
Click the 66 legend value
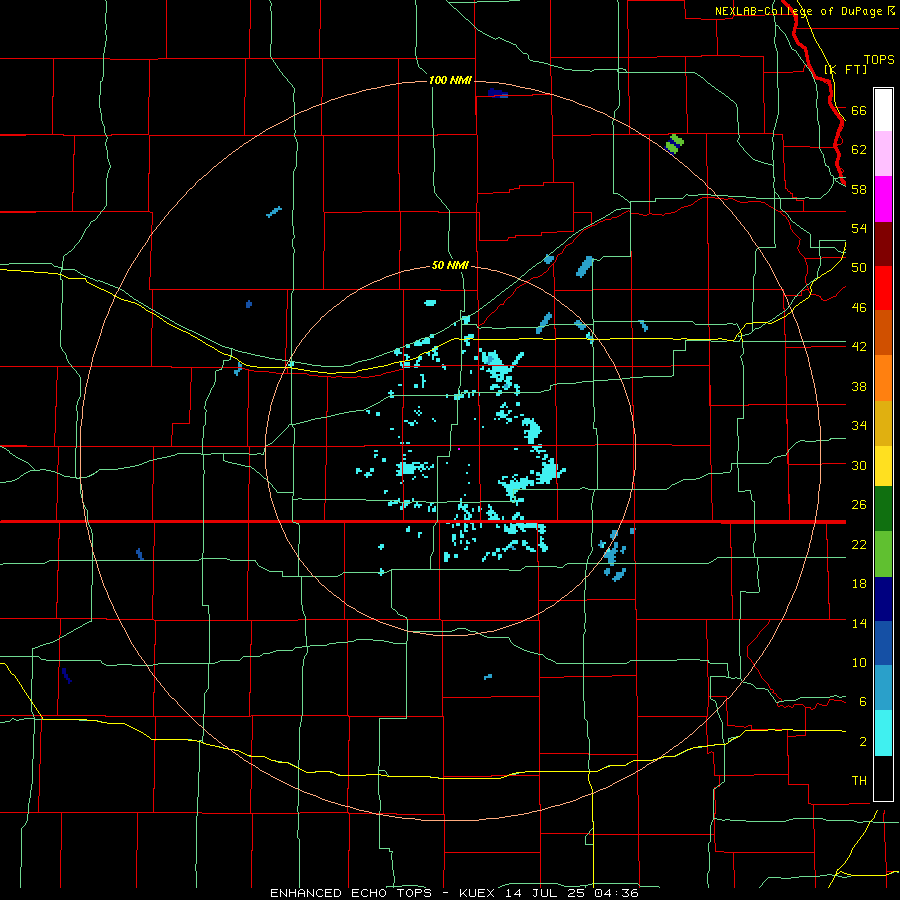tap(859, 110)
